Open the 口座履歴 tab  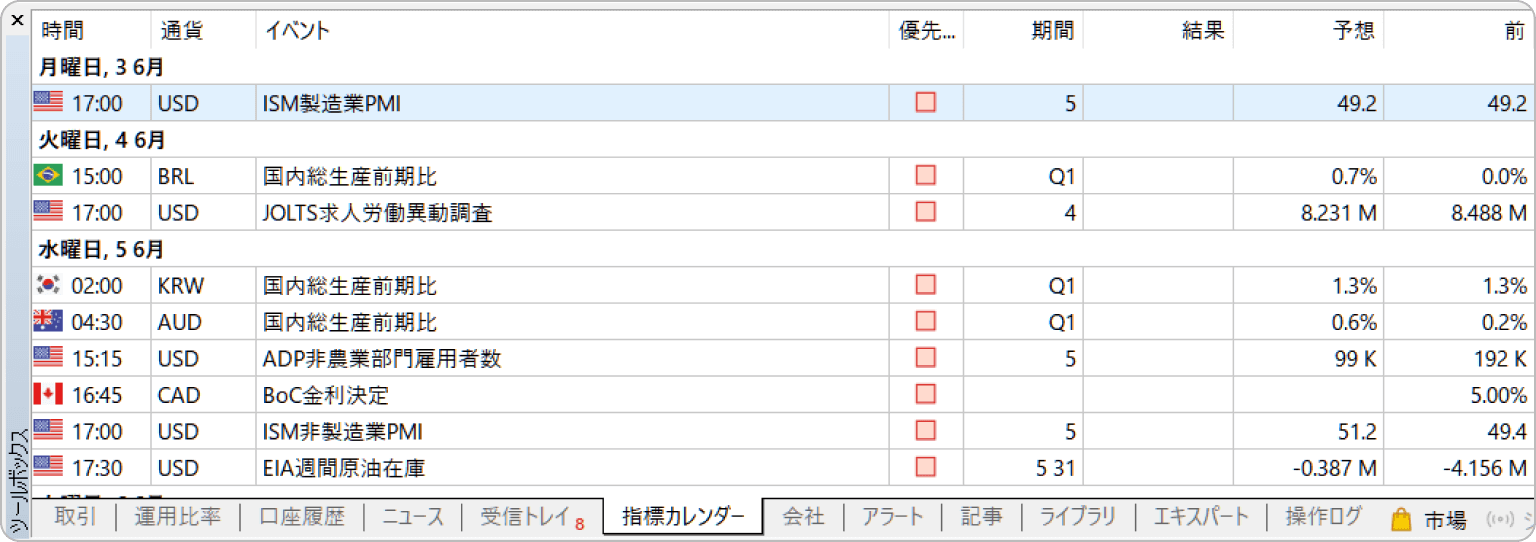[301, 517]
